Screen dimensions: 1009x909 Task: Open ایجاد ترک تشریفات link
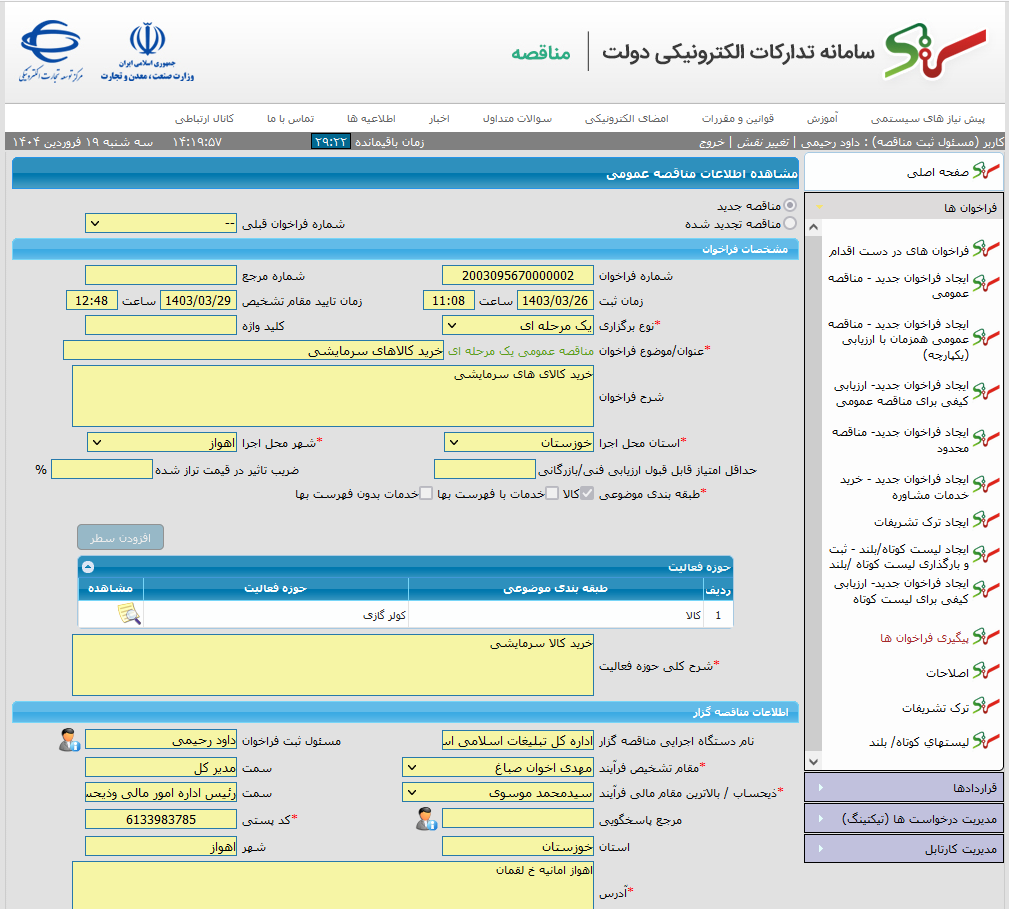921,522
